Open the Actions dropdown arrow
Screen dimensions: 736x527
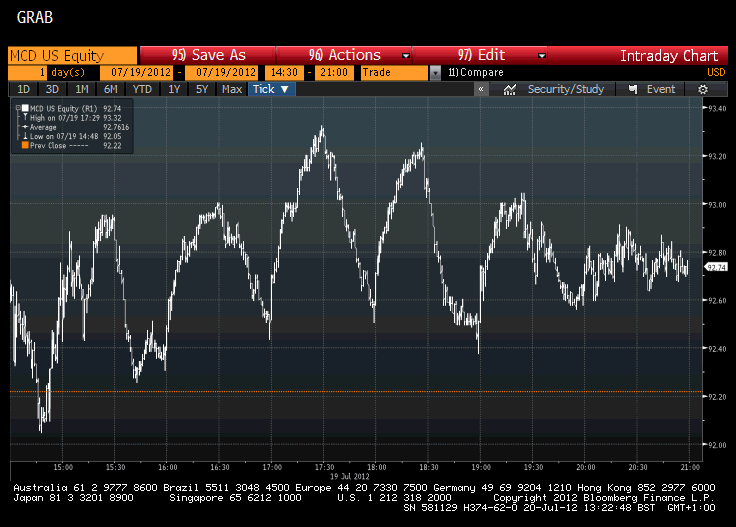(406, 55)
